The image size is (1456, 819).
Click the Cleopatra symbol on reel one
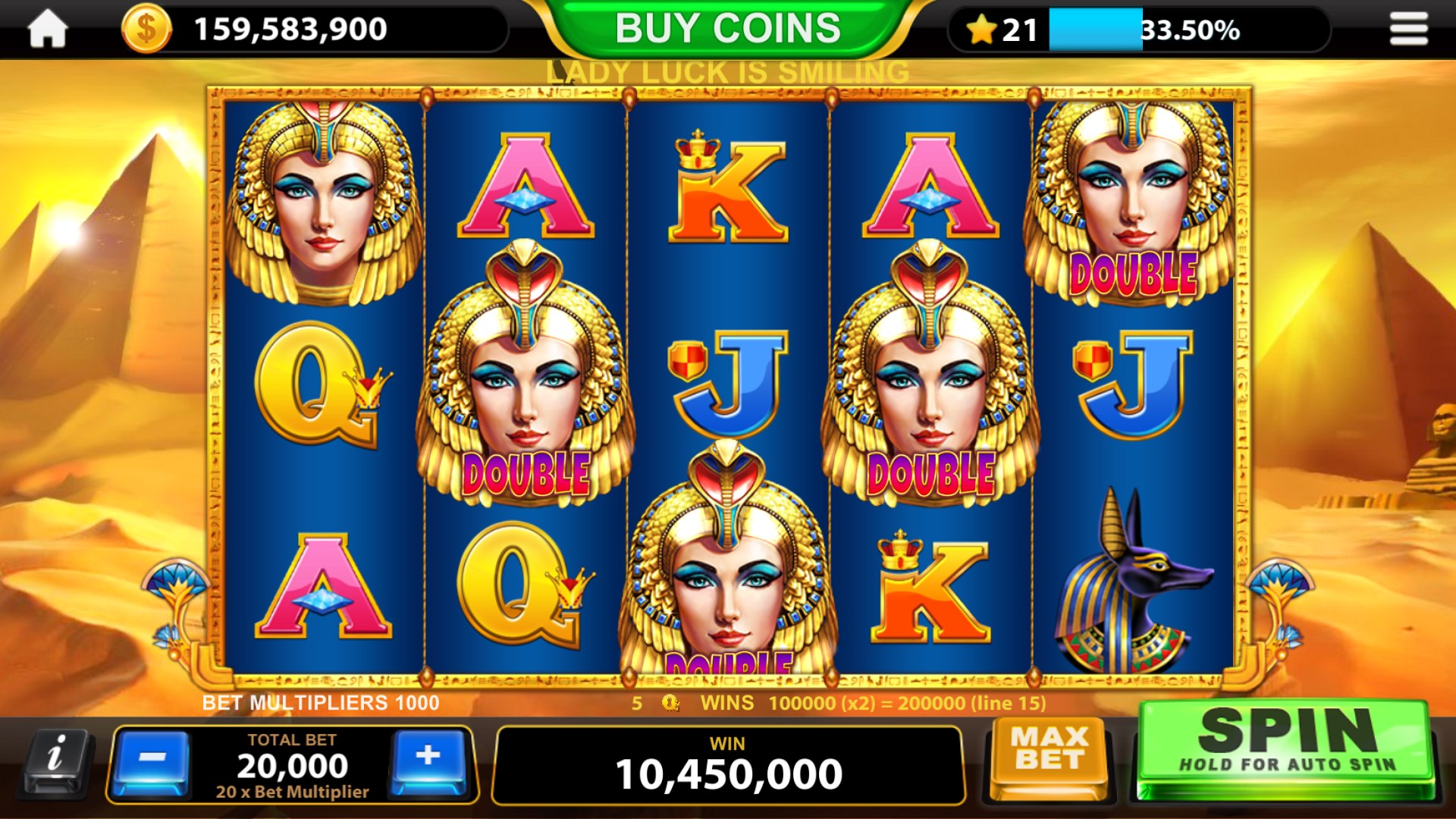pos(325,202)
